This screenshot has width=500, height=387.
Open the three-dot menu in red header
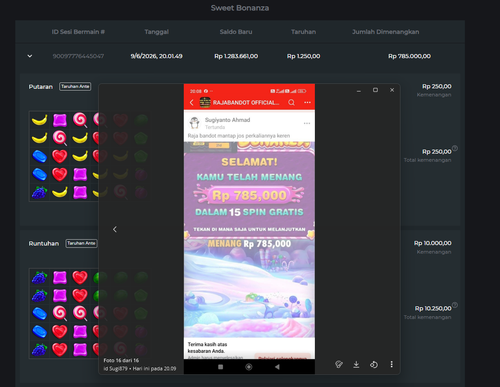[307, 102]
